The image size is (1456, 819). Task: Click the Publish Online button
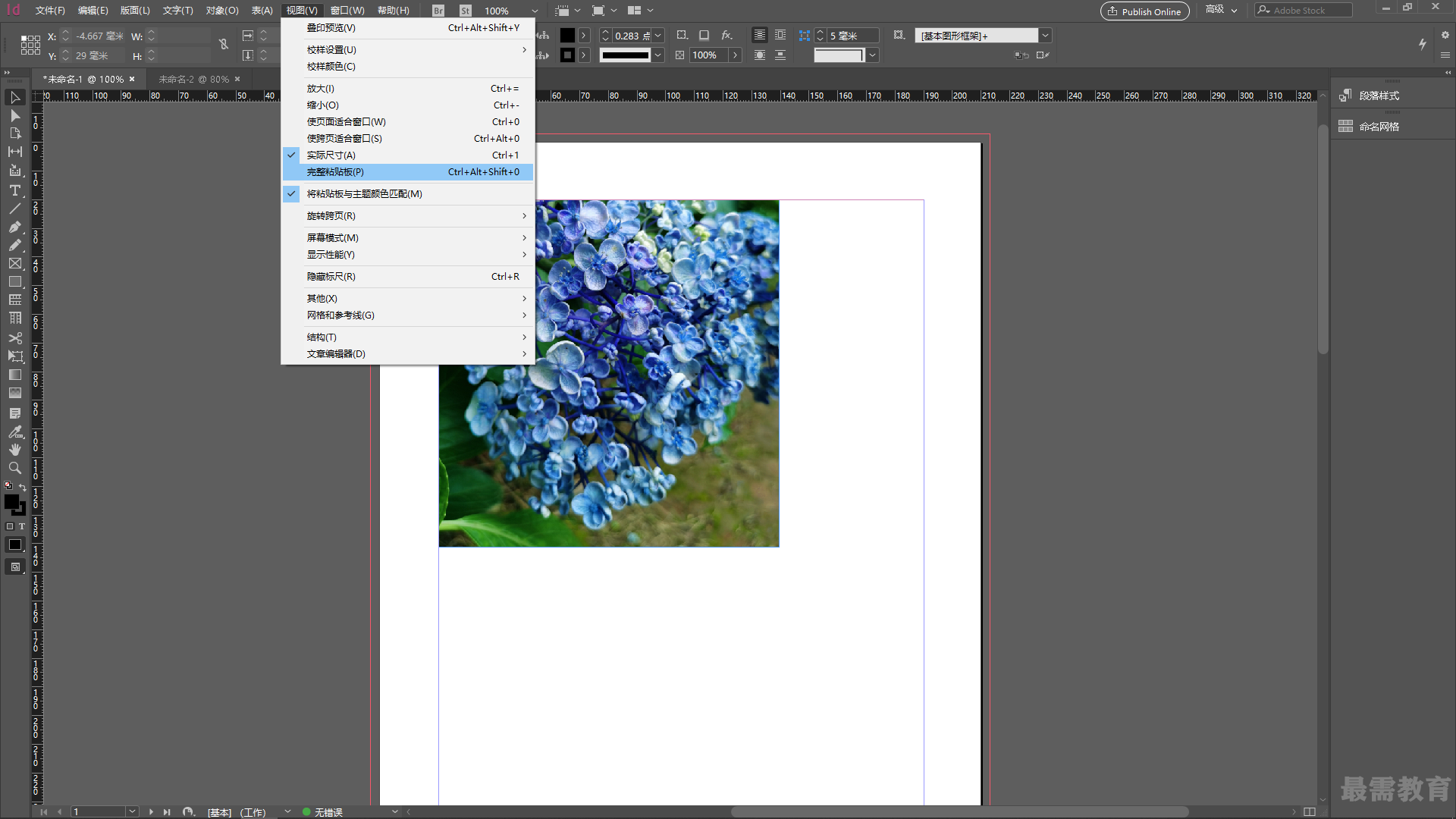click(1144, 11)
